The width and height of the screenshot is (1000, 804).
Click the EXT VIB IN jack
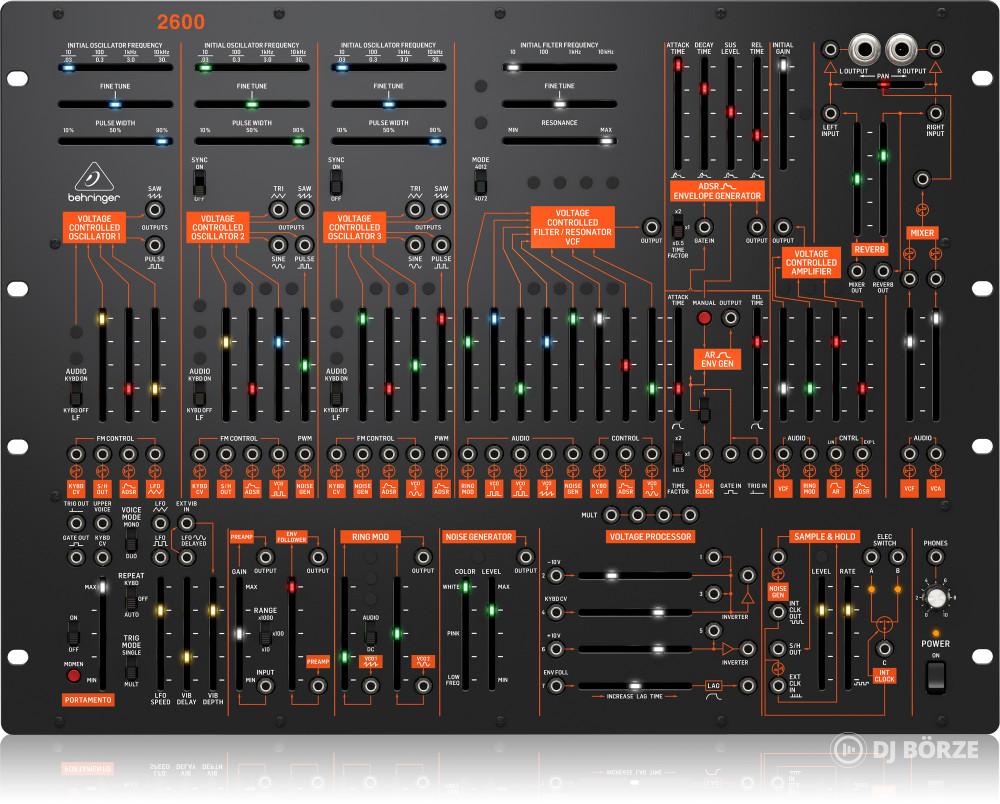pos(186,523)
